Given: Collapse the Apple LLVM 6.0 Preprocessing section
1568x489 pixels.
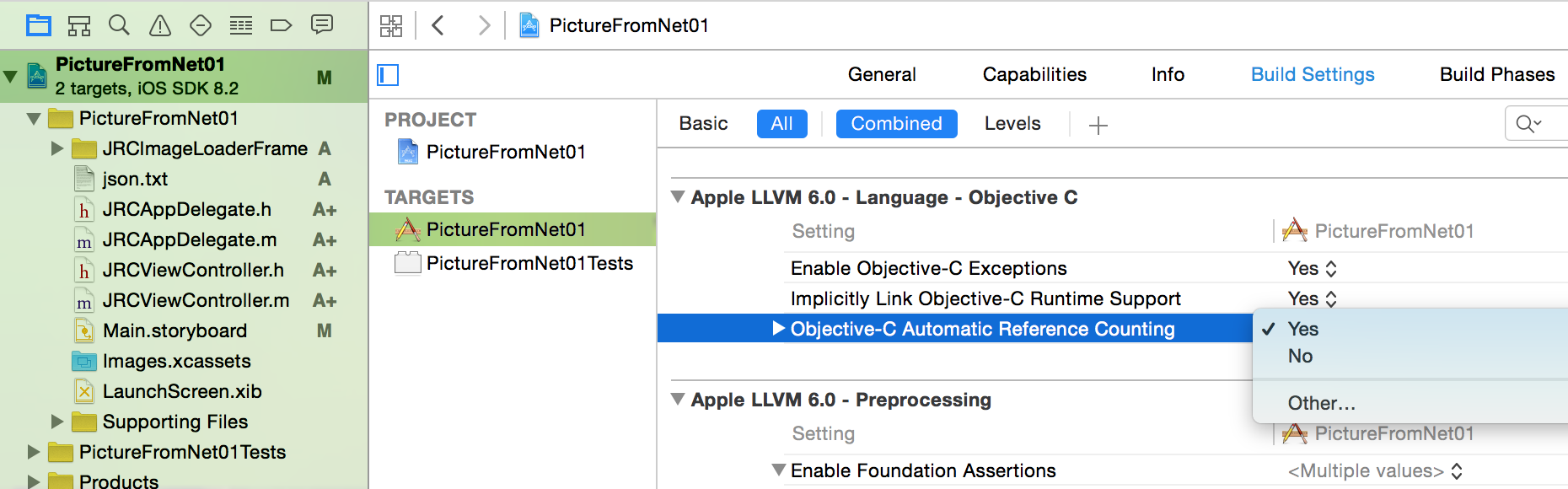Looking at the screenshot, I should pyautogui.click(x=678, y=399).
